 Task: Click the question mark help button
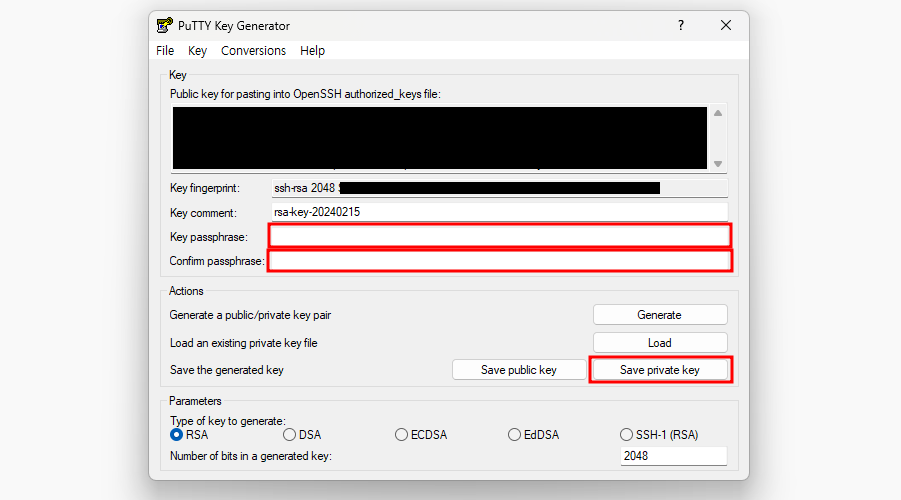click(x=681, y=25)
